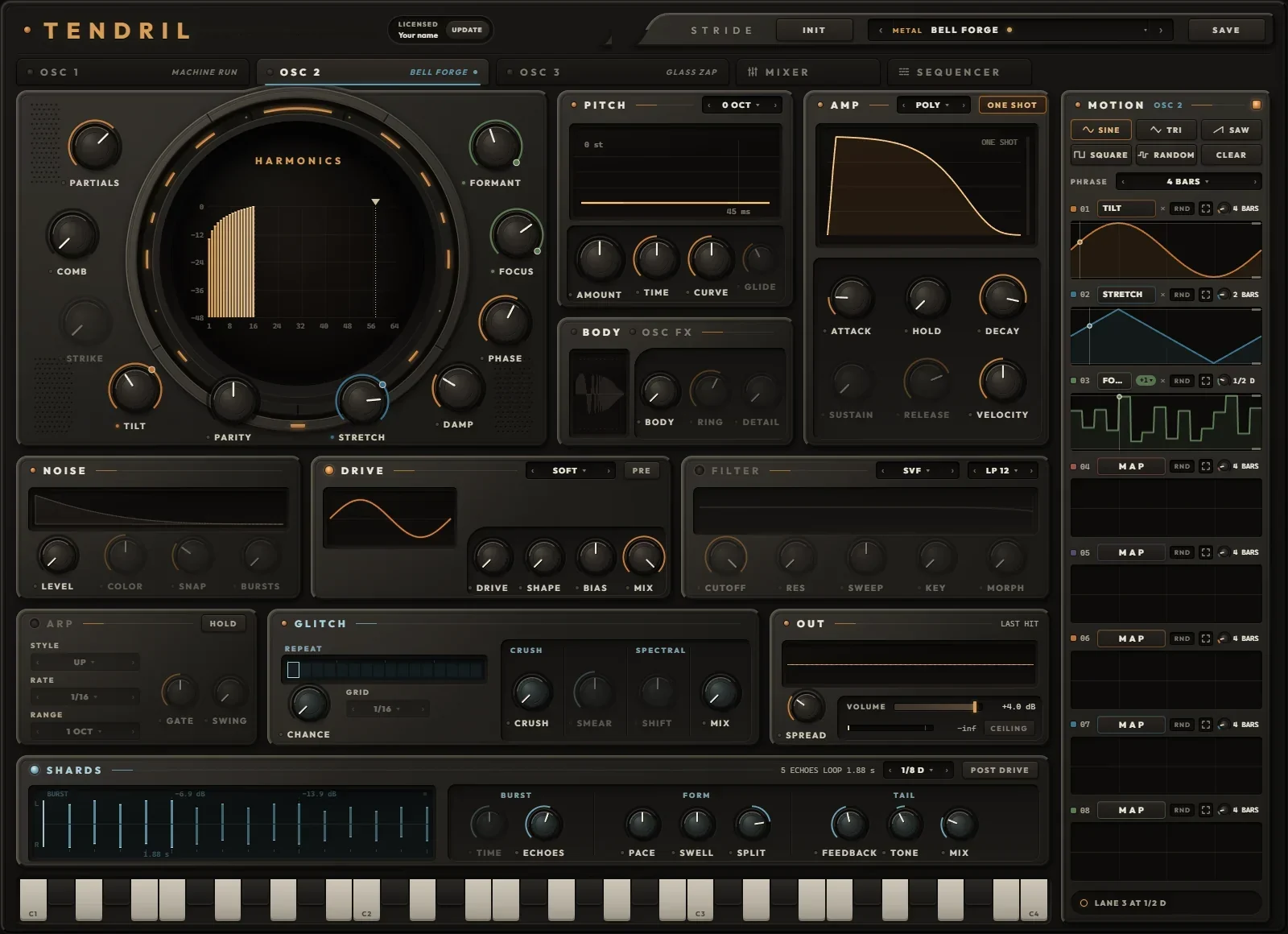Switch to the OSC 1 tab

click(133, 72)
